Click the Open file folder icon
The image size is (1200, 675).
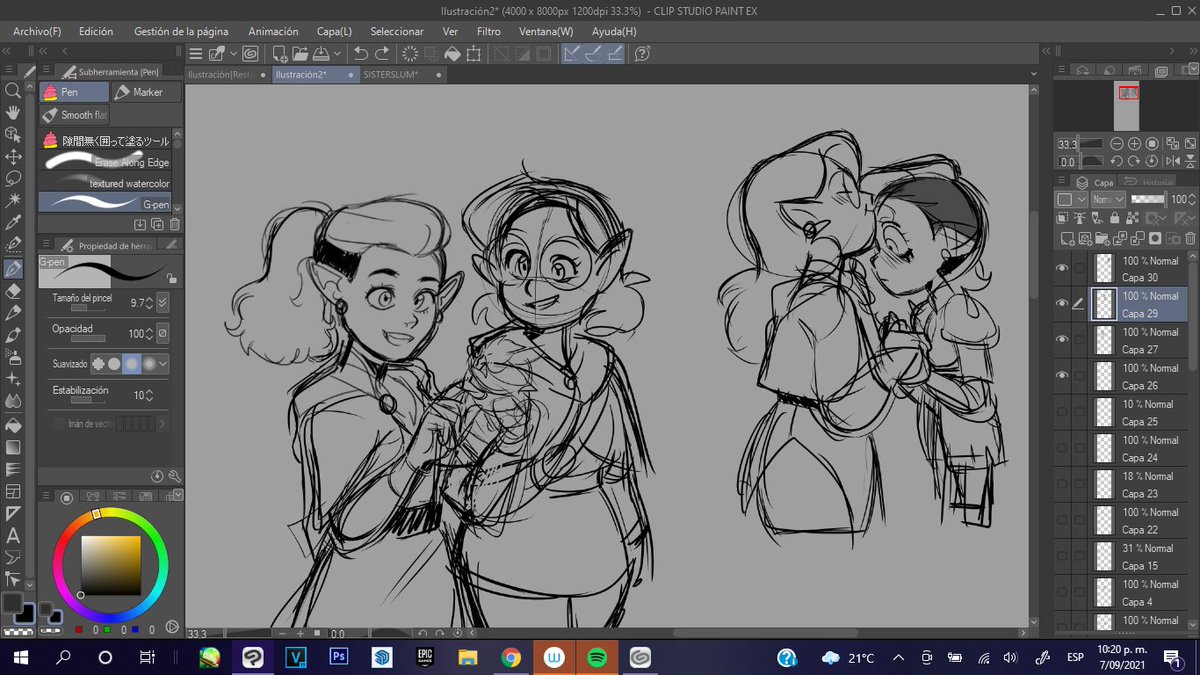(x=301, y=54)
